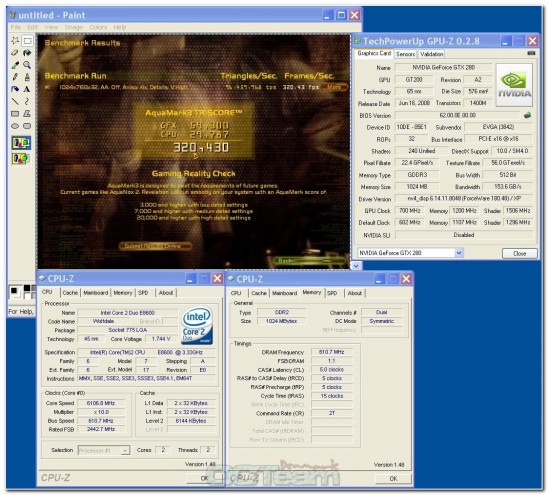Screen dimensions: 548x495
Task: Click the Driver Version field in GPU-Z
Action: 464,199
